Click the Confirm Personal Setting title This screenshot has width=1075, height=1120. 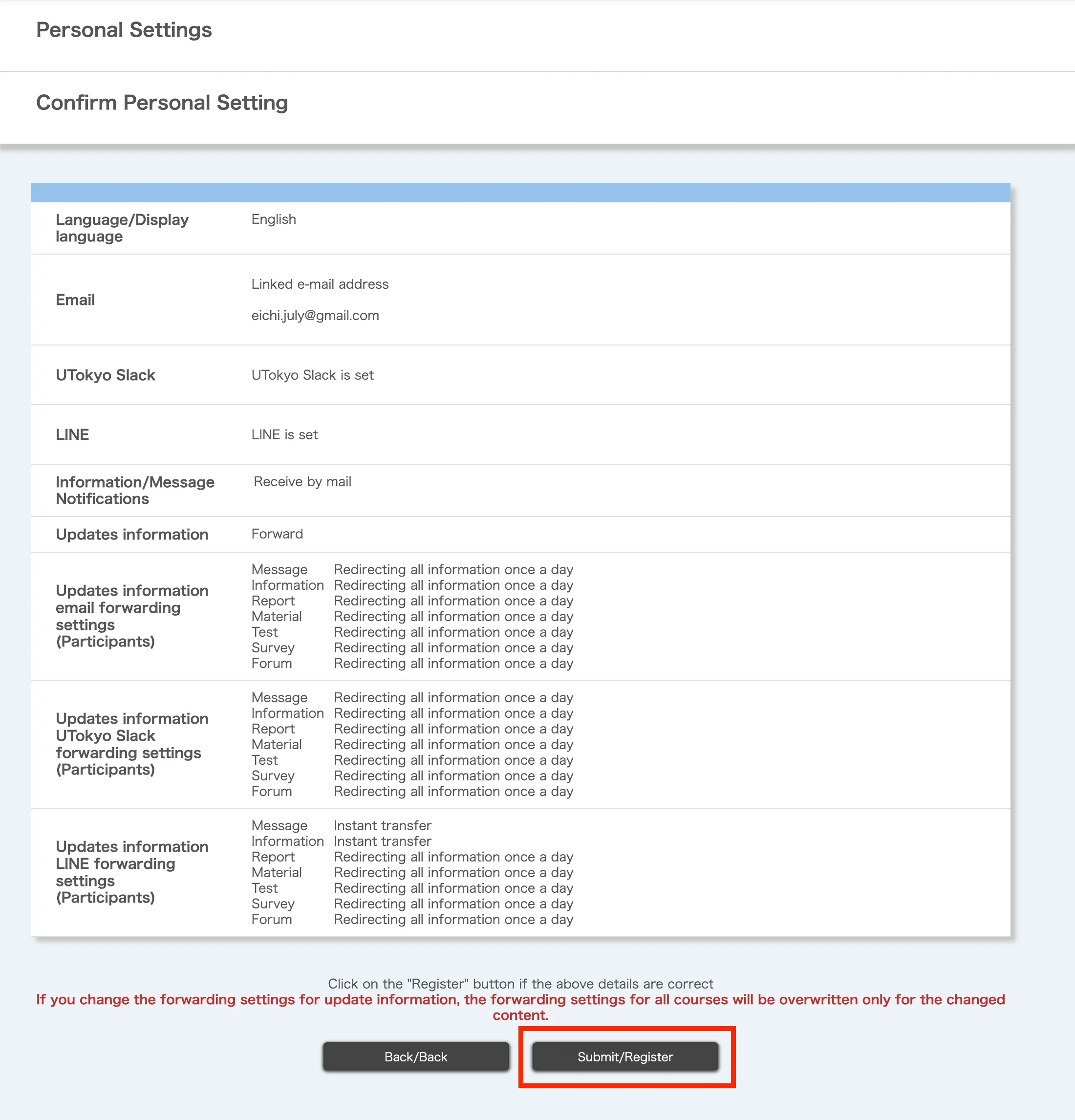(x=162, y=103)
